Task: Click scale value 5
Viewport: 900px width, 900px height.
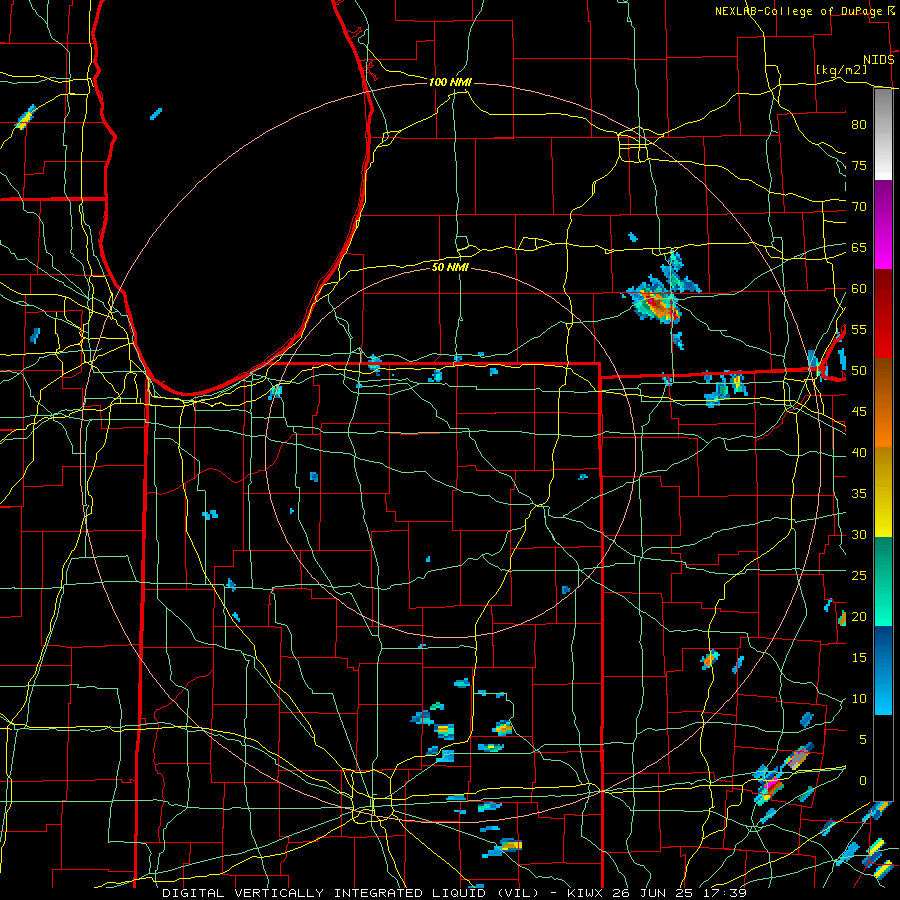Action: [x=863, y=740]
